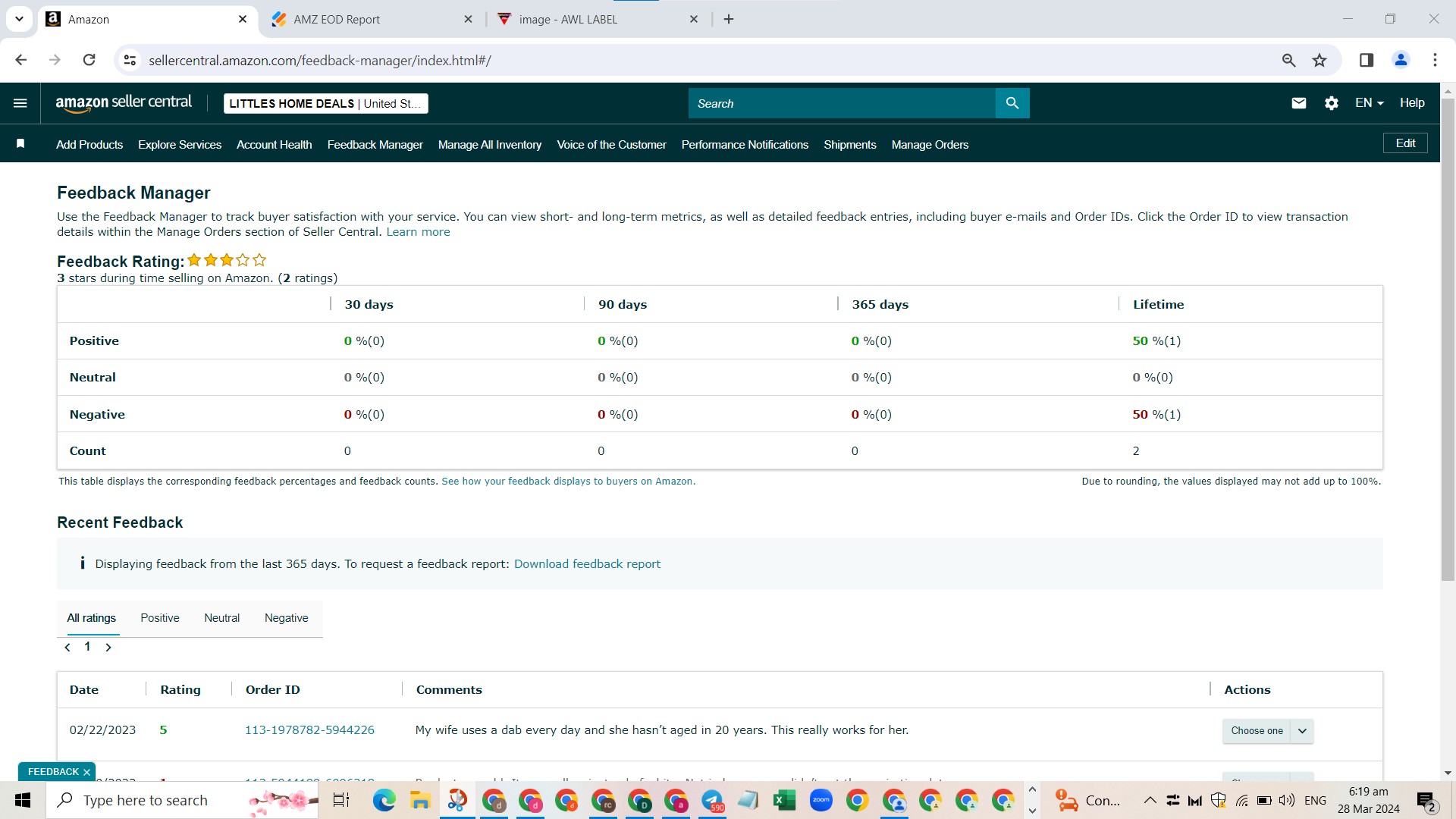Open Shipments in navigation bar
This screenshot has width=1456, height=819.
850,145
